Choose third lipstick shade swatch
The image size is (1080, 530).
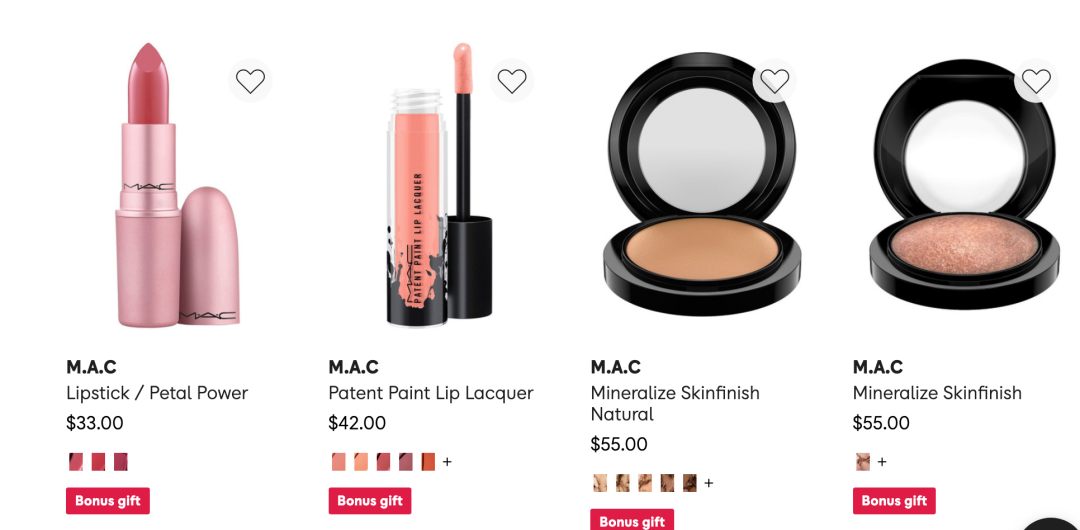click(x=121, y=462)
